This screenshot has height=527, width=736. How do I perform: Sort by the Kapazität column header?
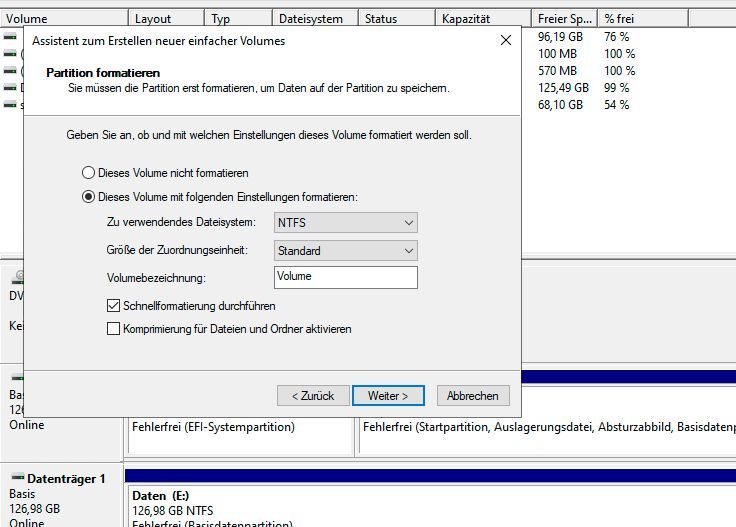point(483,19)
